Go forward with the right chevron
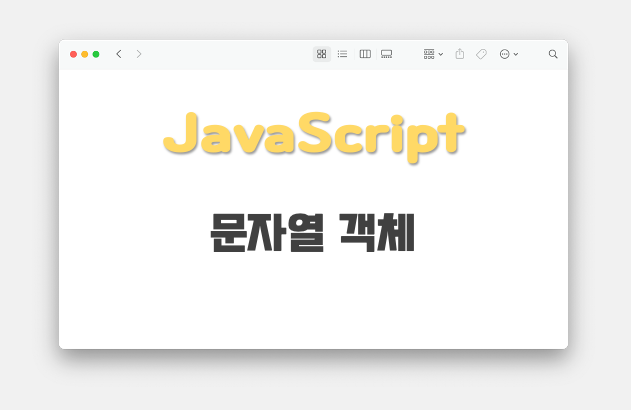The width and height of the screenshot is (631, 410). [139, 54]
